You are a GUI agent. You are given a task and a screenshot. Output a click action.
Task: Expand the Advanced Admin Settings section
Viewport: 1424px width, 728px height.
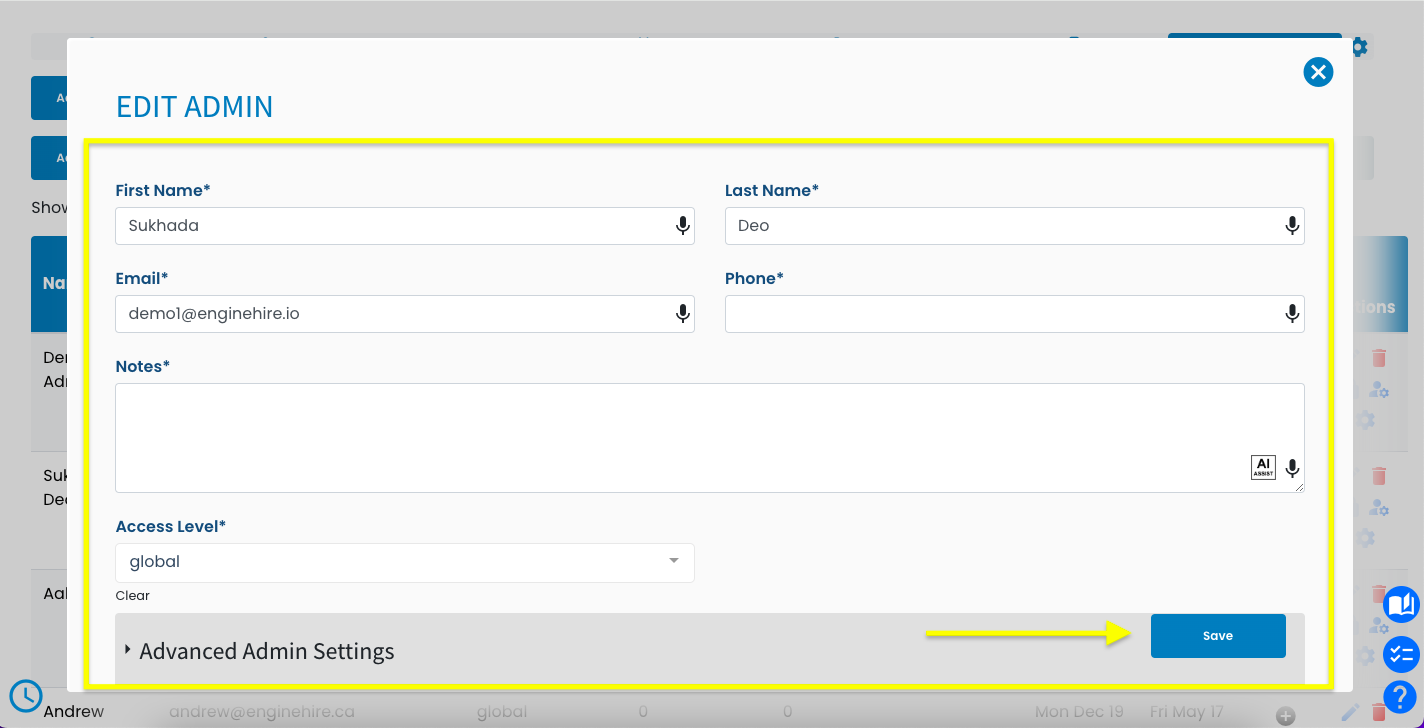(266, 651)
